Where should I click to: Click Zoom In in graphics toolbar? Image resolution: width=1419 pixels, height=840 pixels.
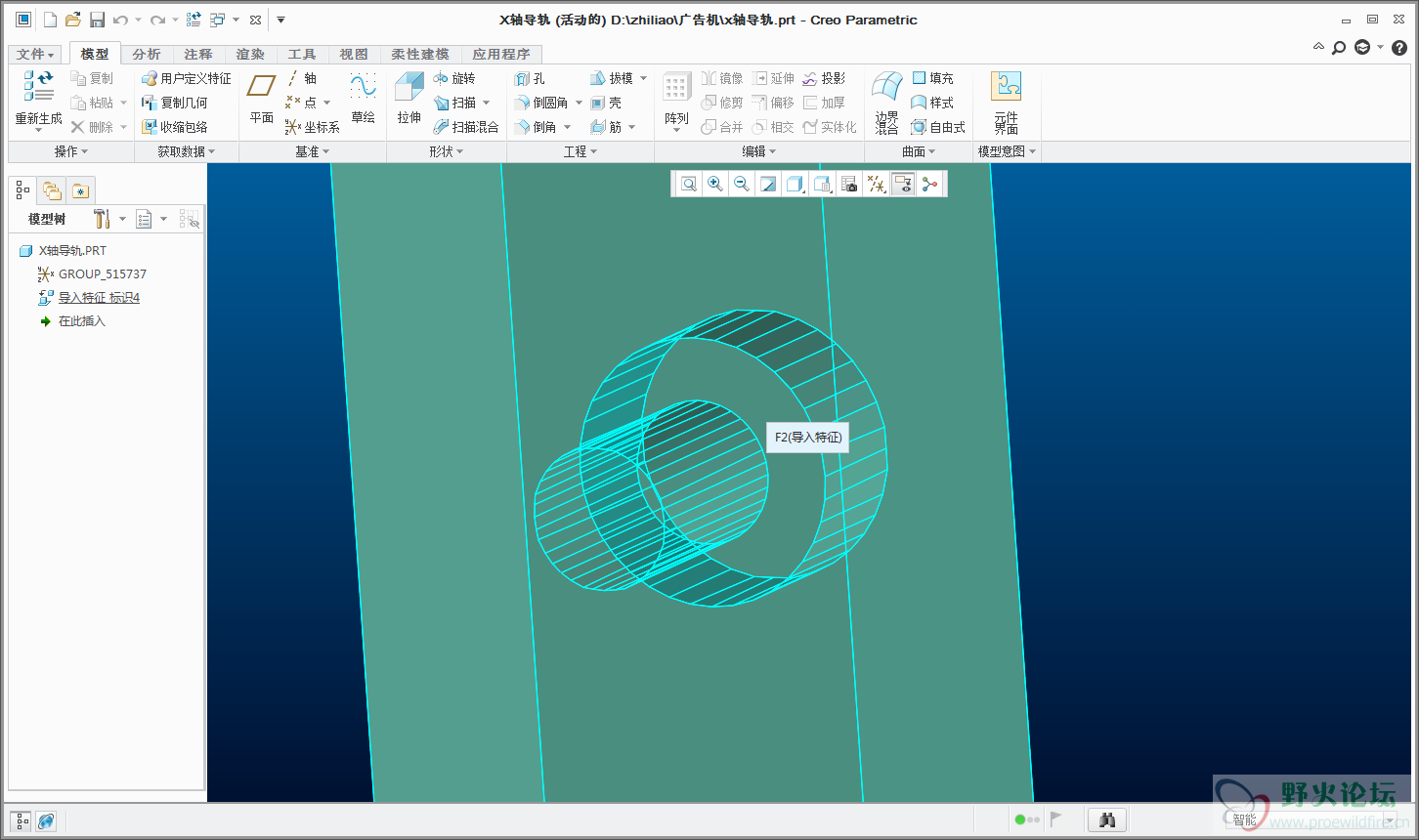tap(715, 184)
